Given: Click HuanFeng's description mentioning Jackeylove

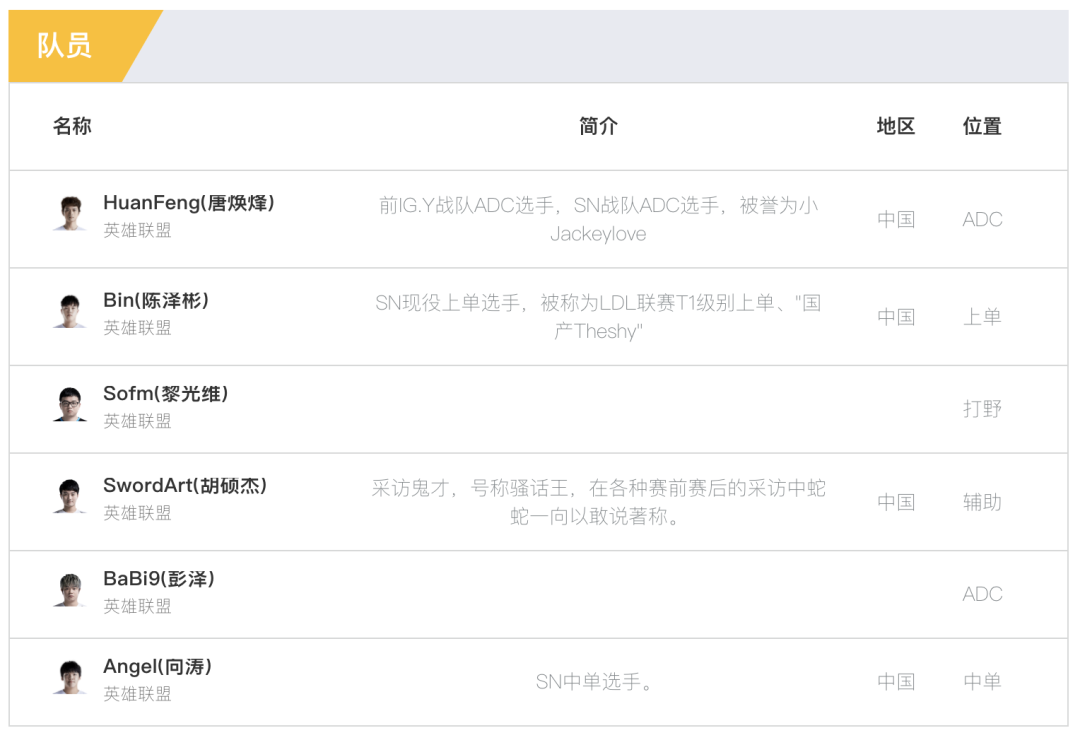Looking at the screenshot, I should [x=598, y=219].
